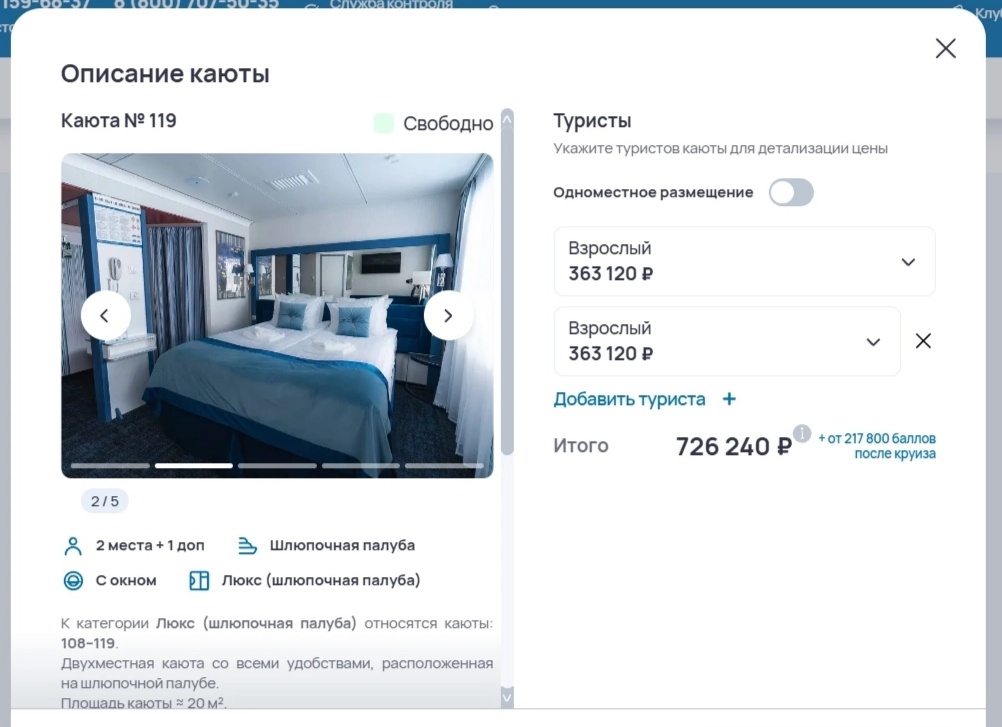1002x727 pixels.
Task: Close the cabin description dialog
Action: pyautogui.click(x=945, y=48)
